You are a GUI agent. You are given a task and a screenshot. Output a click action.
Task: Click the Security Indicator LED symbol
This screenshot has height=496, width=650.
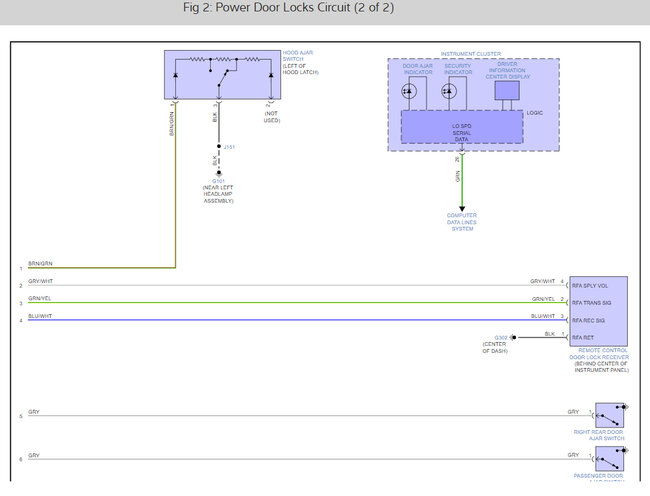click(x=448, y=91)
